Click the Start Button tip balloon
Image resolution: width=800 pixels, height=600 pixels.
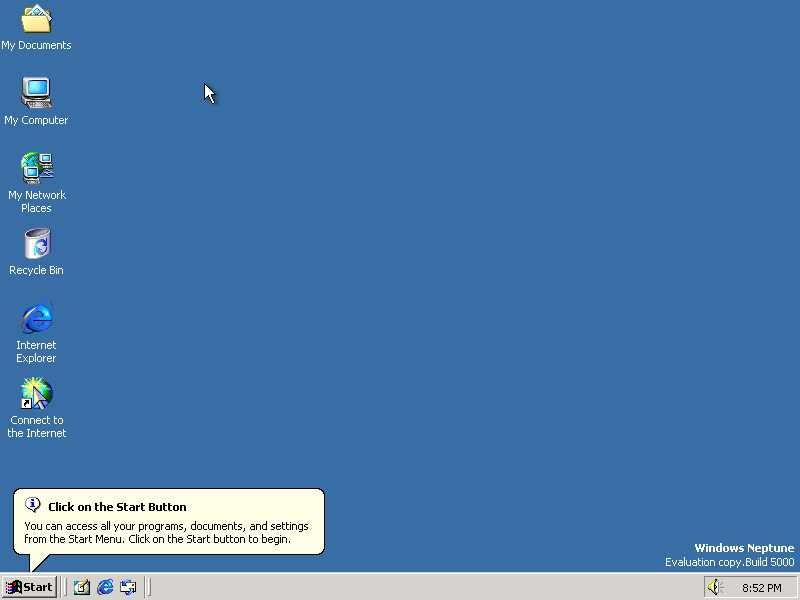click(169, 522)
